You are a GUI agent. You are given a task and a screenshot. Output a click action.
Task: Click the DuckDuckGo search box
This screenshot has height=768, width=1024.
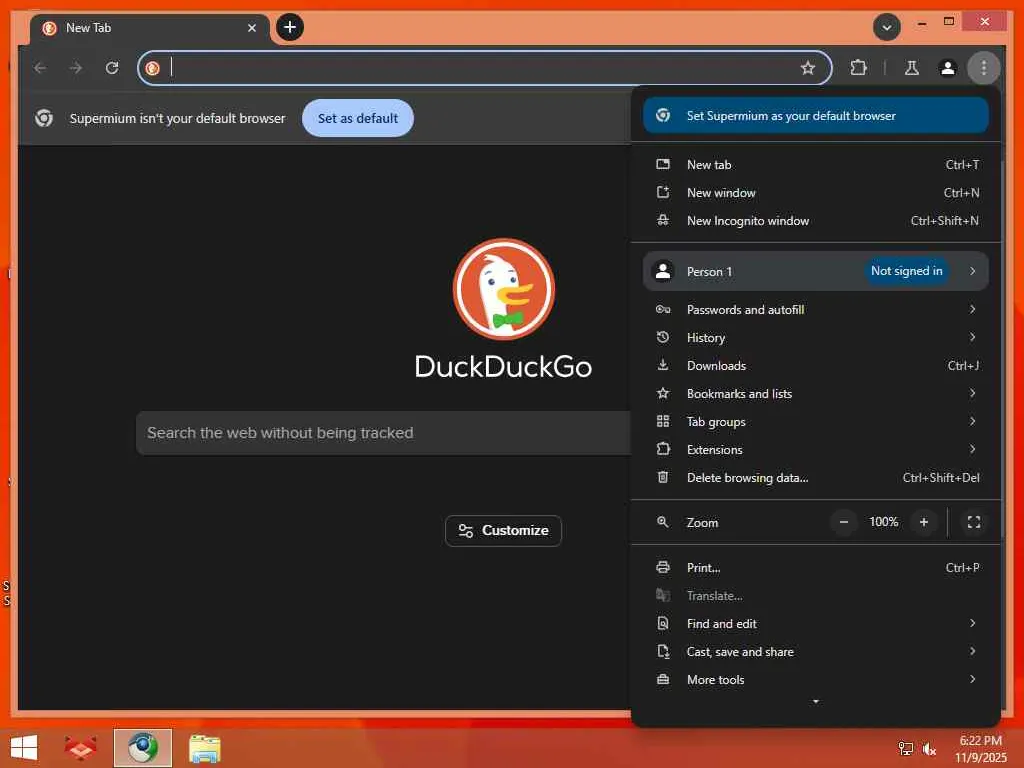point(384,433)
